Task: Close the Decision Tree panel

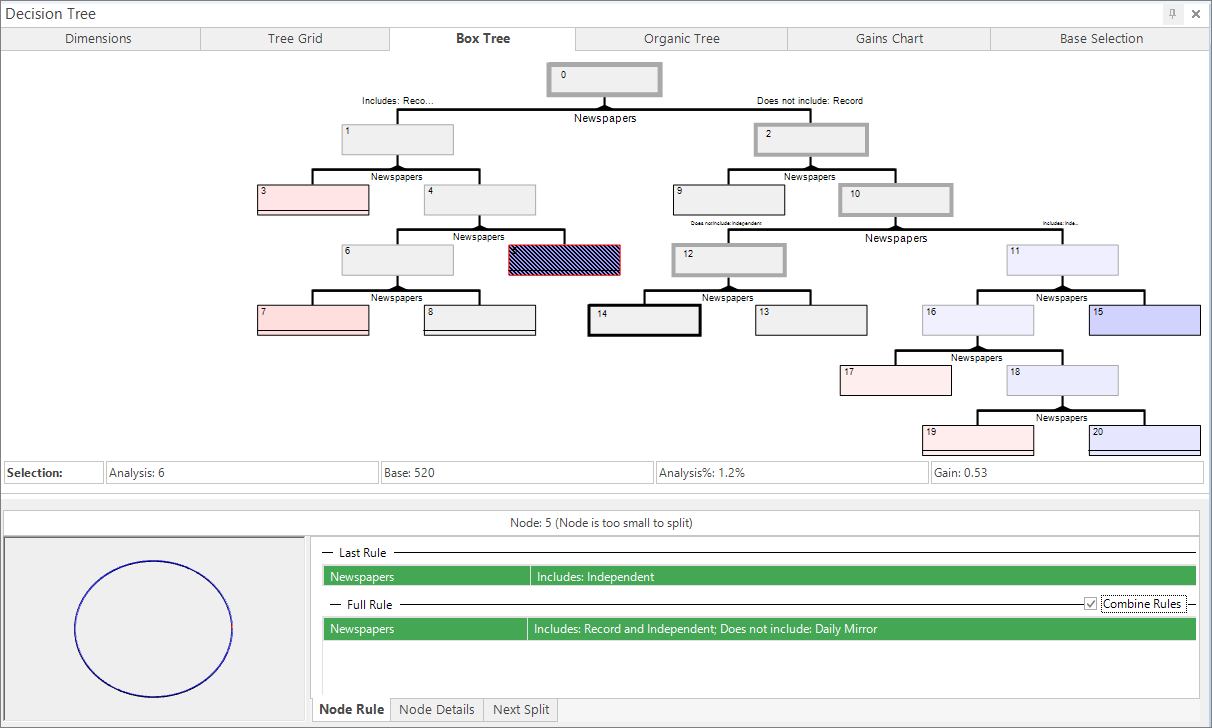Action: (x=1196, y=14)
